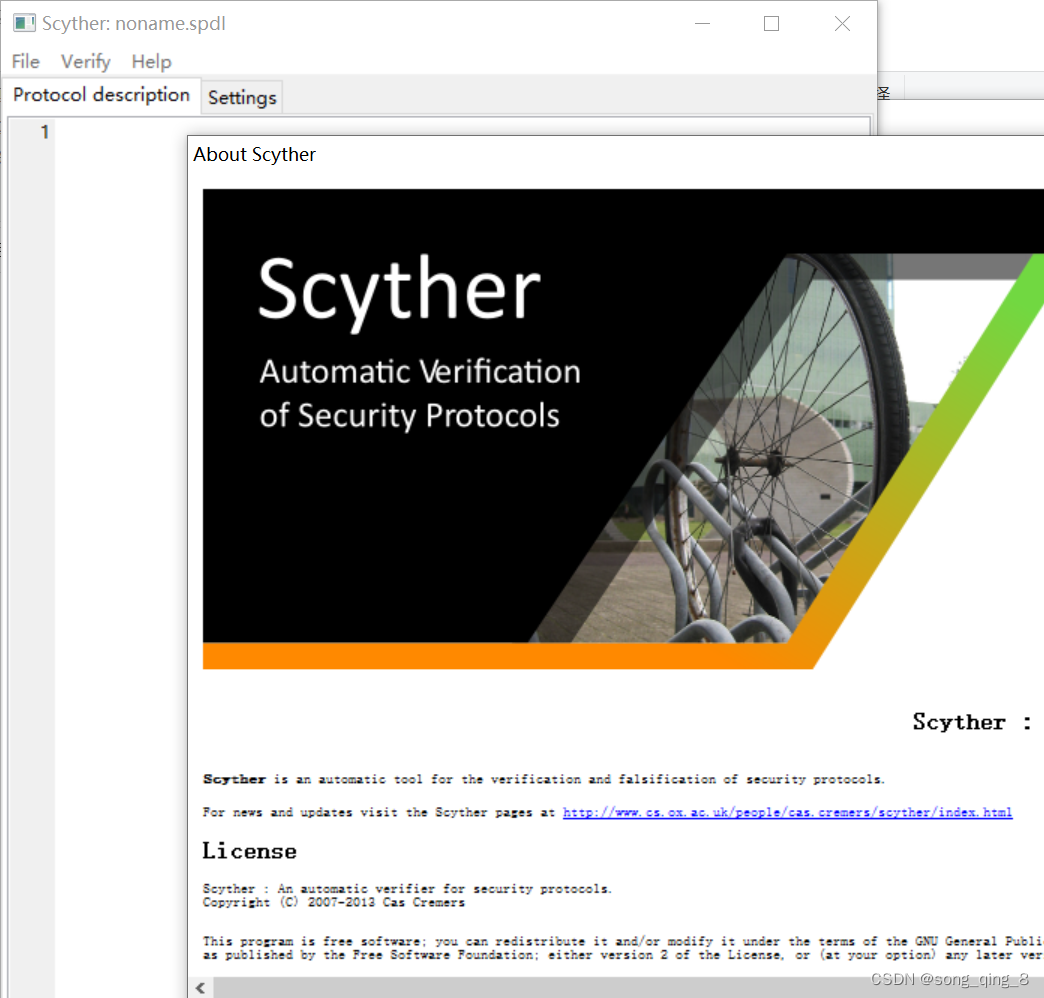Open the Help menu
Screen dimensions: 1044x998
151,61
